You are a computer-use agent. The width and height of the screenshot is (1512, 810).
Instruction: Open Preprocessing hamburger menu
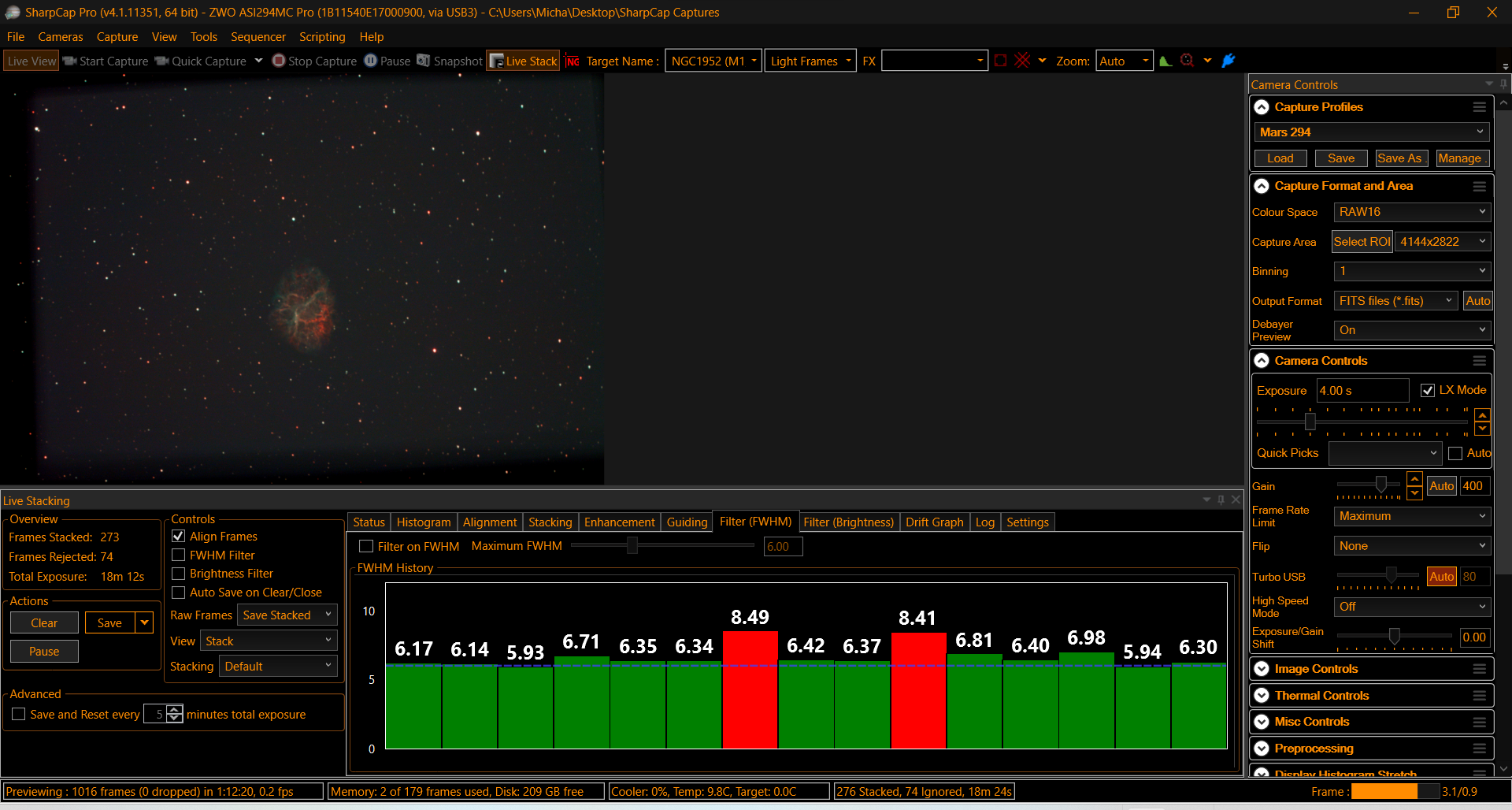click(1480, 749)
